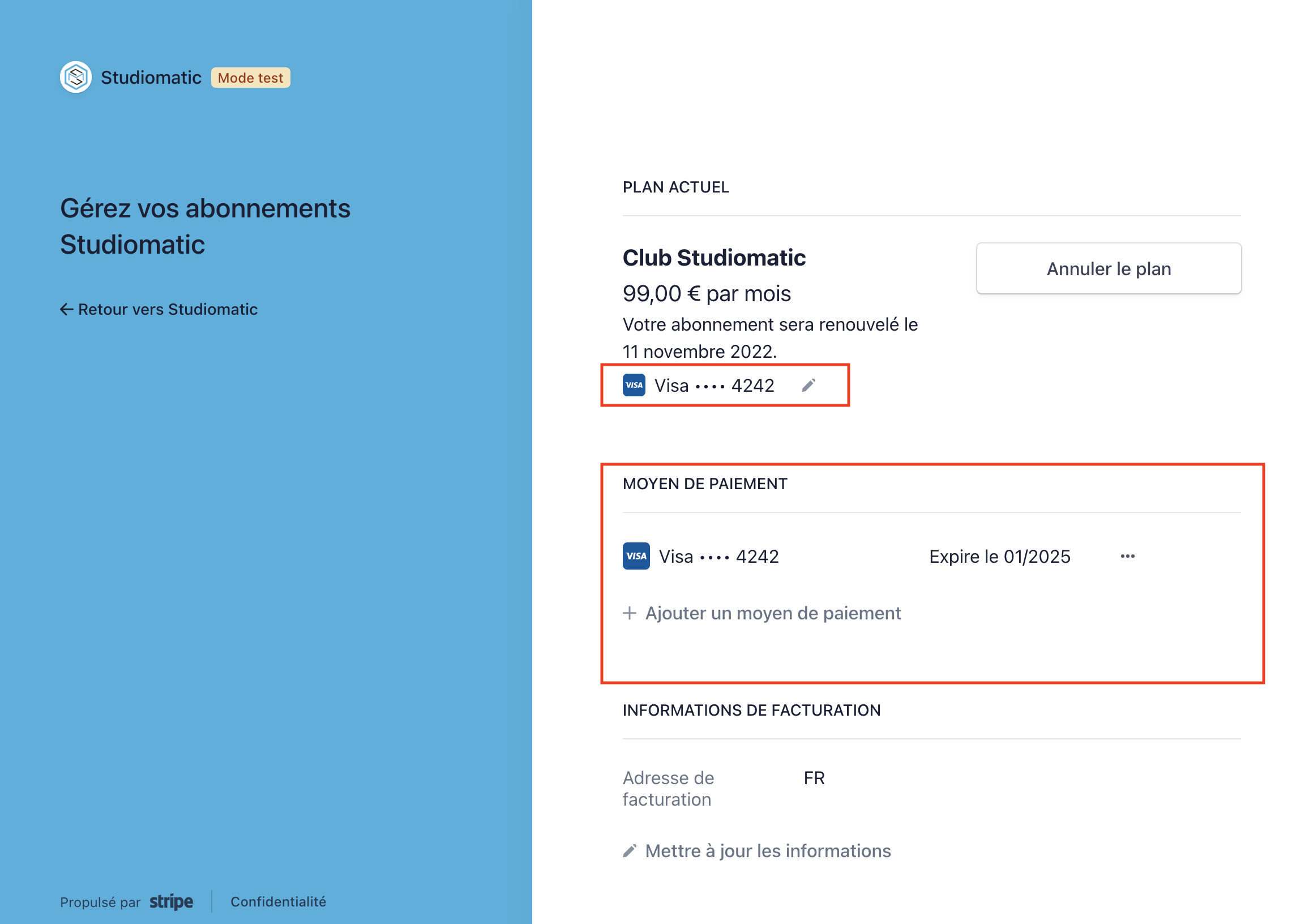Click the Stripe logo in the footer
Image resolution: width=1292 pixels, height=924 pixels.
170,902
